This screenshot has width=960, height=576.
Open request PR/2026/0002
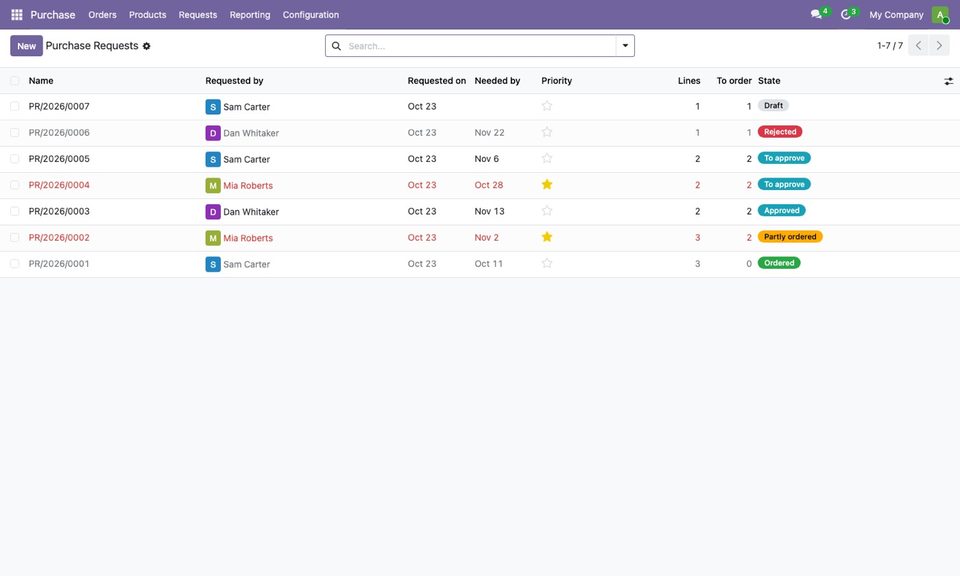tap(59, 238)
